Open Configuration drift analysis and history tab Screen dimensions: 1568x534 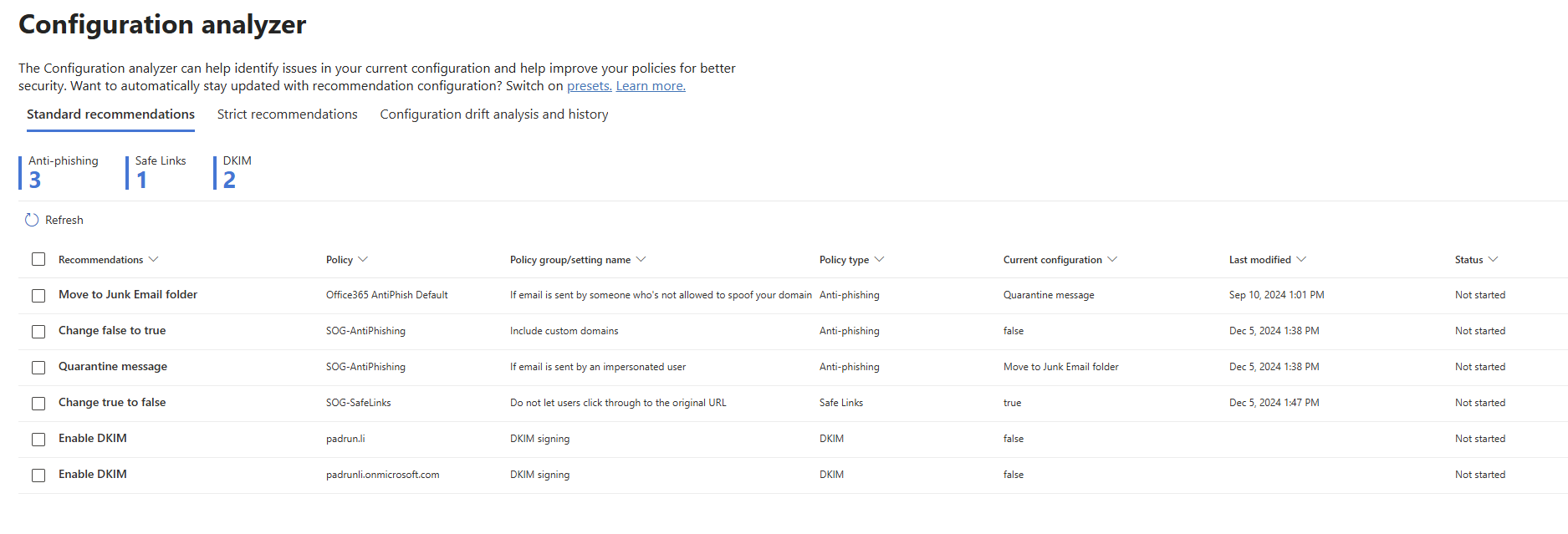point(494,114)
